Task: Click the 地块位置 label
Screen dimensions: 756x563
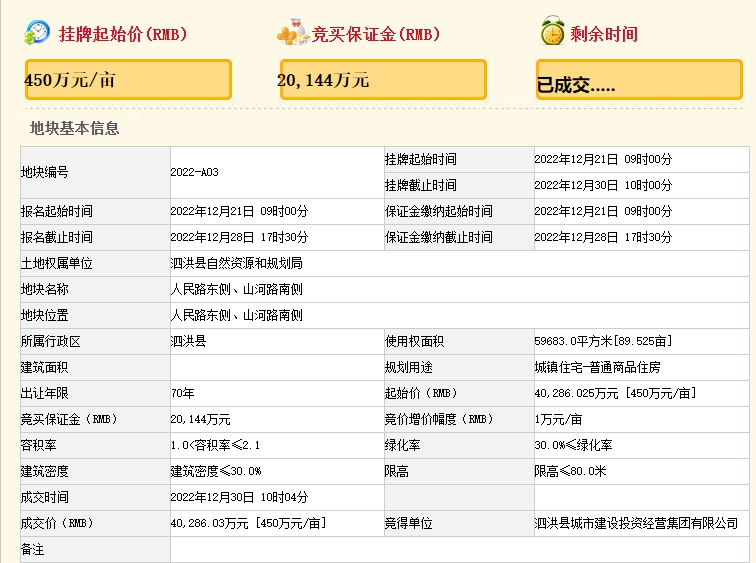Action: click(x=44, y=315)
